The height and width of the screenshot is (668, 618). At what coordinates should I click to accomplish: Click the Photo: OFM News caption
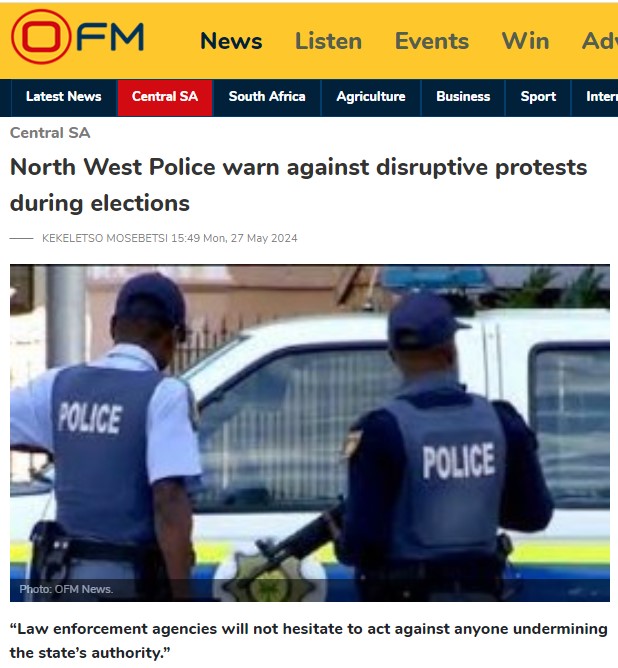[x=66, y=589]
